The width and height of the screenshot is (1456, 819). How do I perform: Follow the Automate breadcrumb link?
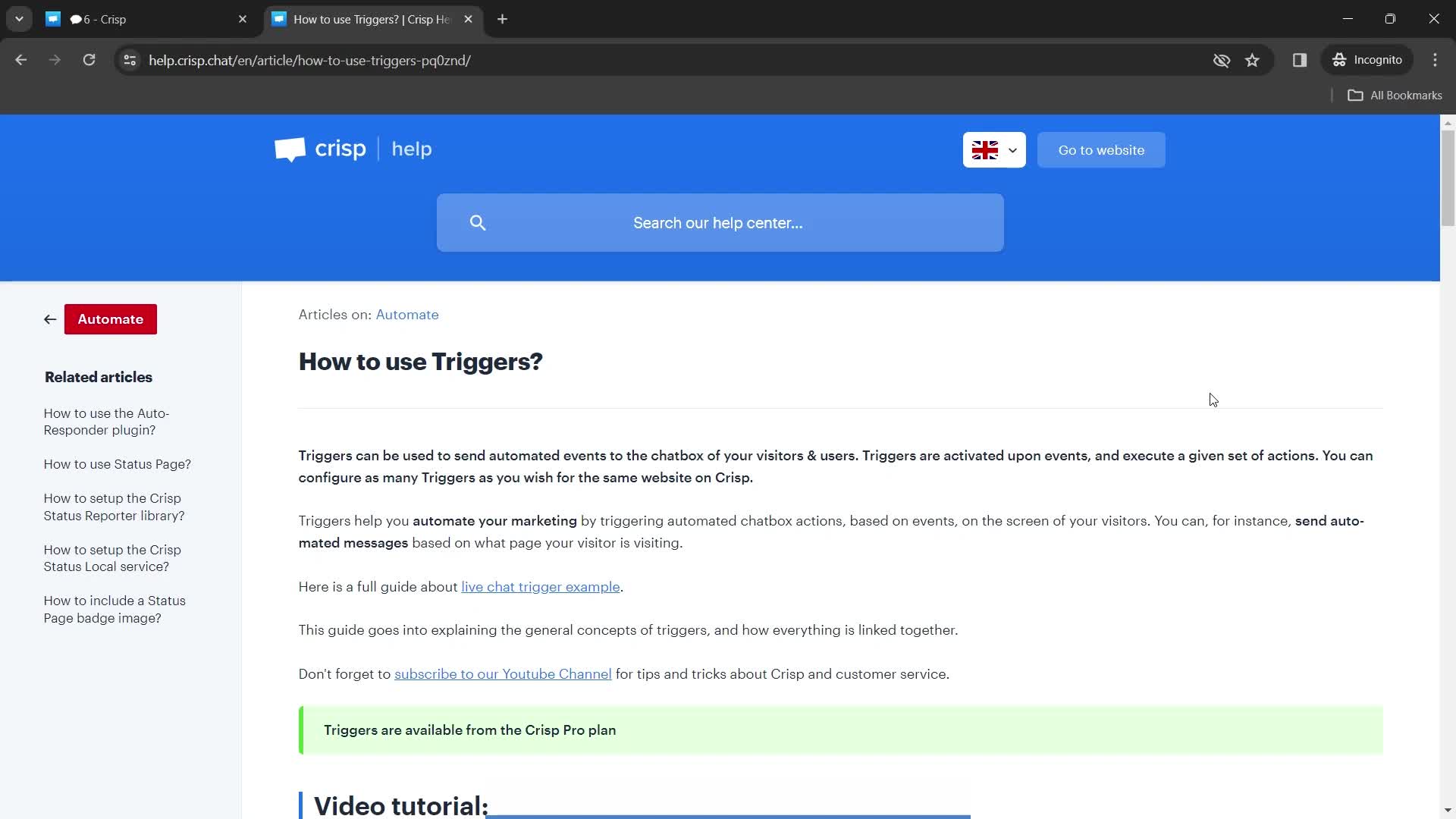coord(407,315)
